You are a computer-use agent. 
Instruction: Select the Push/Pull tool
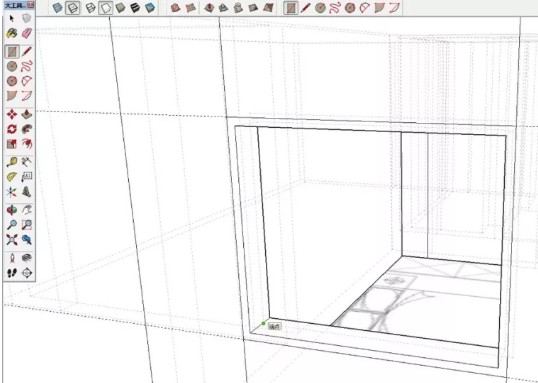coord(27,114)
